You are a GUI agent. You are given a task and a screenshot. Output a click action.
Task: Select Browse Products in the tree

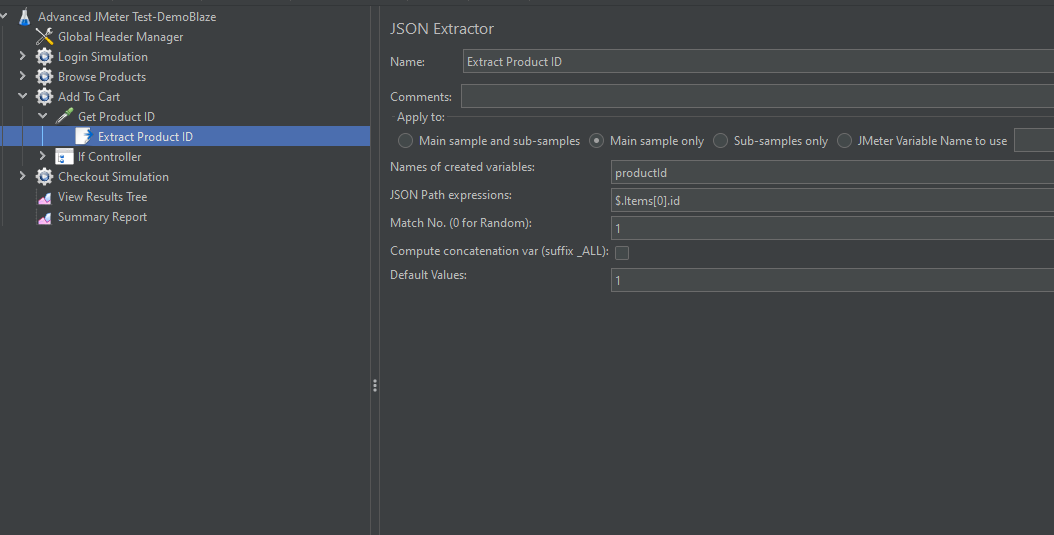[102, 77]
